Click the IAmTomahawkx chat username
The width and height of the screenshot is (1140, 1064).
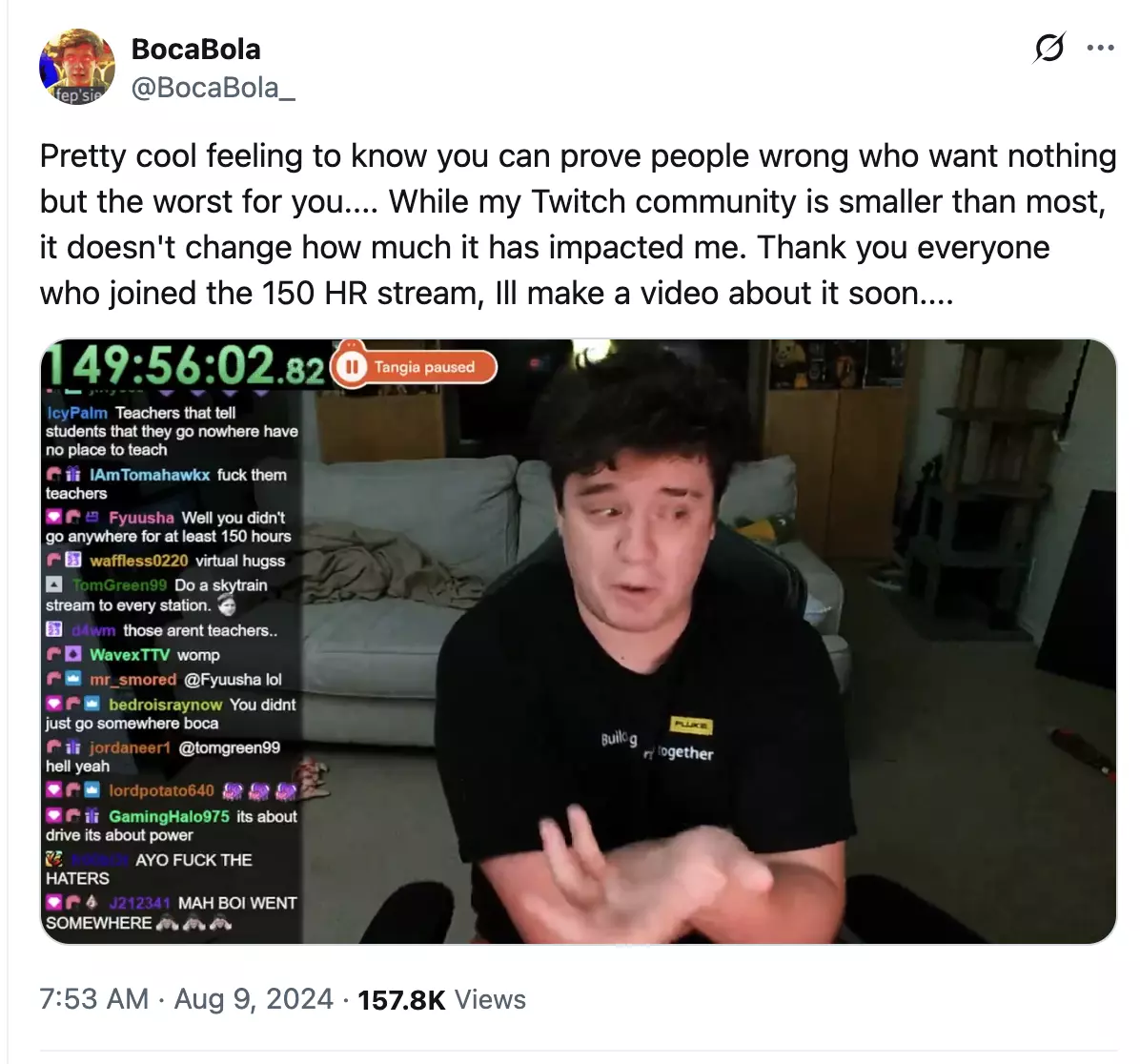(149, 475)
